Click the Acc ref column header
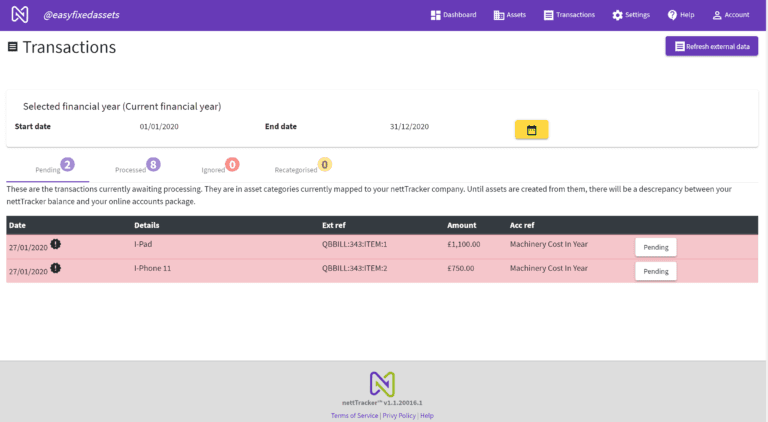 click(x=522, y=225)
